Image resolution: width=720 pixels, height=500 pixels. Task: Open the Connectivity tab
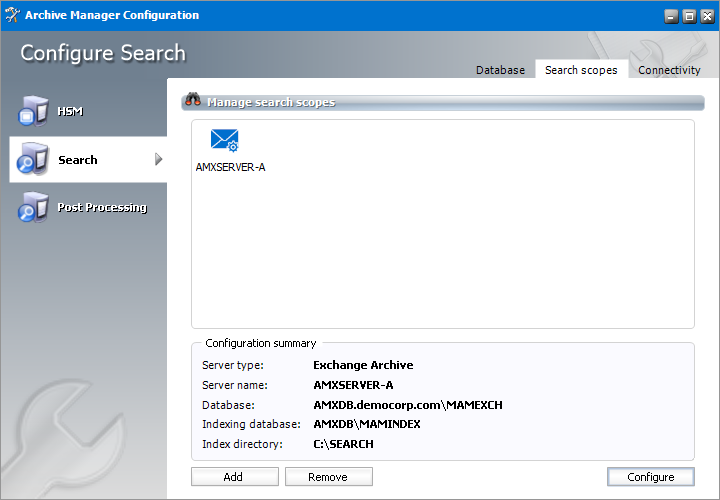pyautogui.click(x=669, y=70)
